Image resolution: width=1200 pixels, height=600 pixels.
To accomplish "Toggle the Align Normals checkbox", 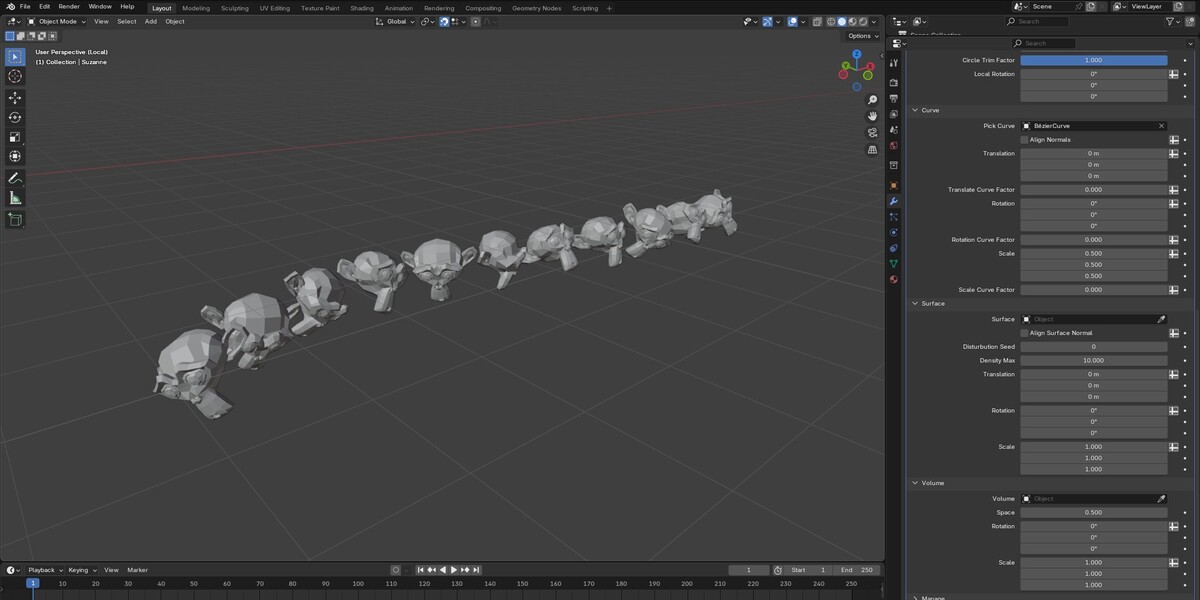I will click(x=1024, y=140).
